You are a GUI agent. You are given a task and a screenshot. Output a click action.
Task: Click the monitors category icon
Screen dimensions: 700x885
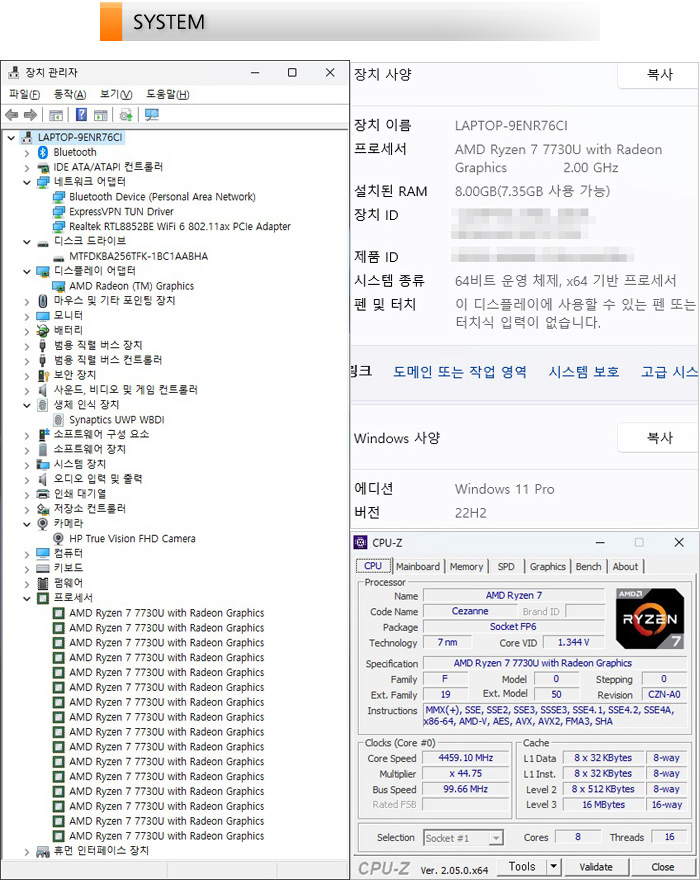coord(43,316)
